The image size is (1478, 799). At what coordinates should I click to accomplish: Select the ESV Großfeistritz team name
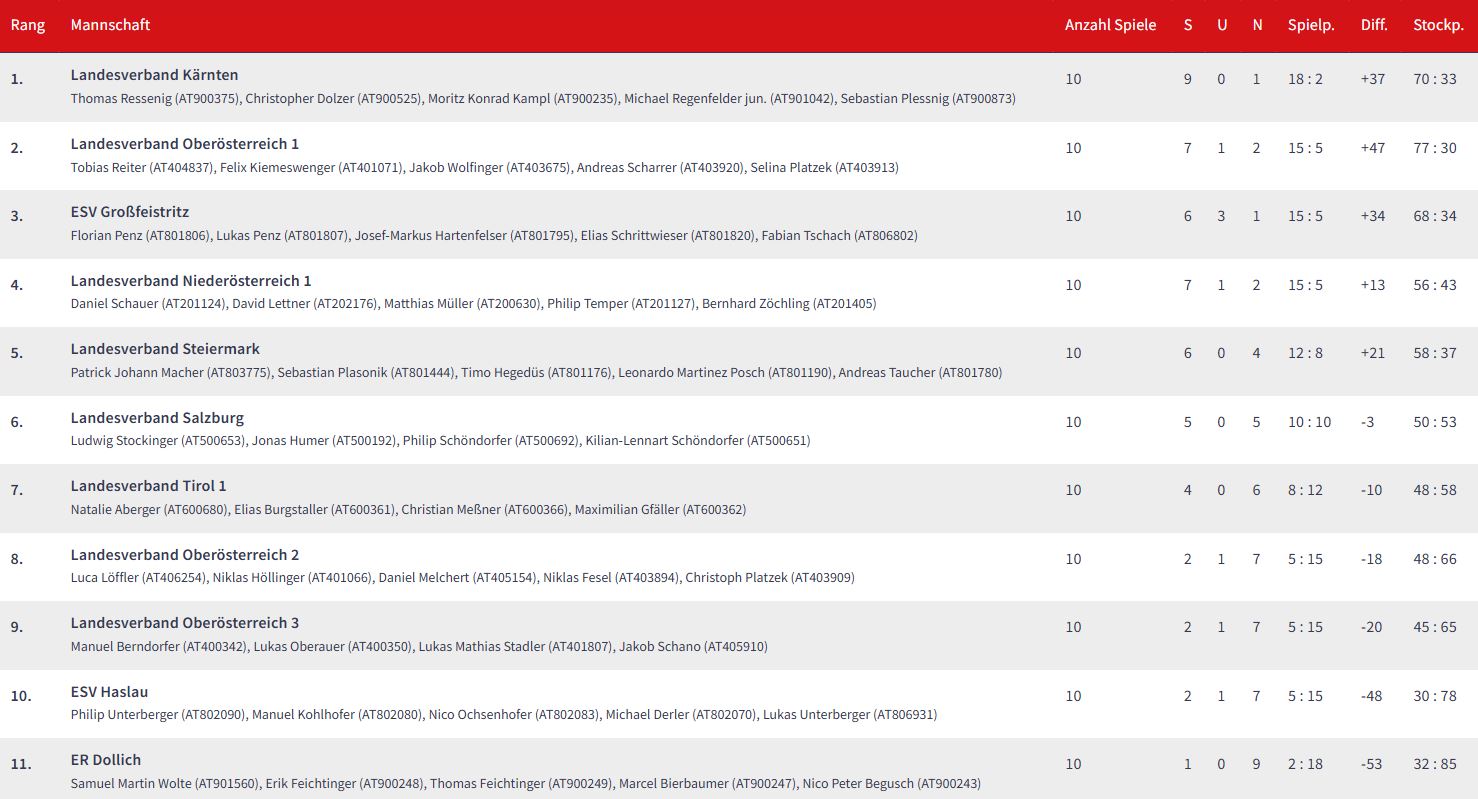tap(129, 212)
